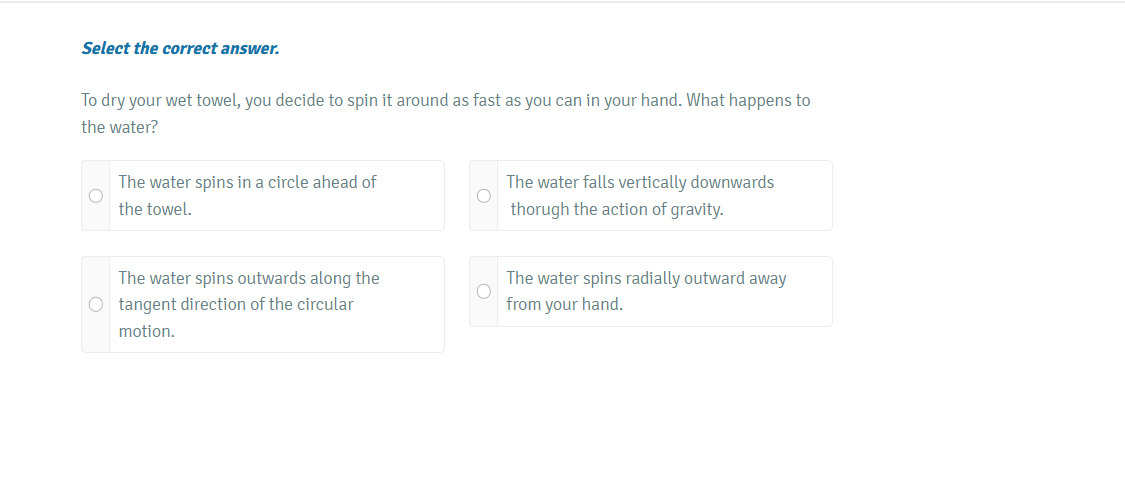
Task: Click the question's second line "the water?"
Action: point(120,128)
